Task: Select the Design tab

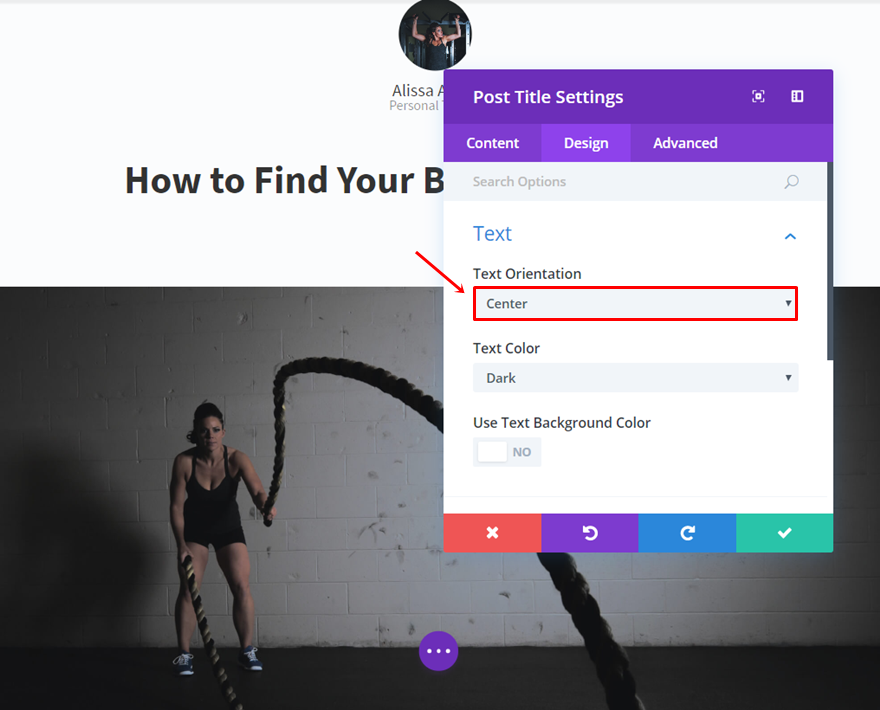Action: pyautogui.click(x=586, y=143)
